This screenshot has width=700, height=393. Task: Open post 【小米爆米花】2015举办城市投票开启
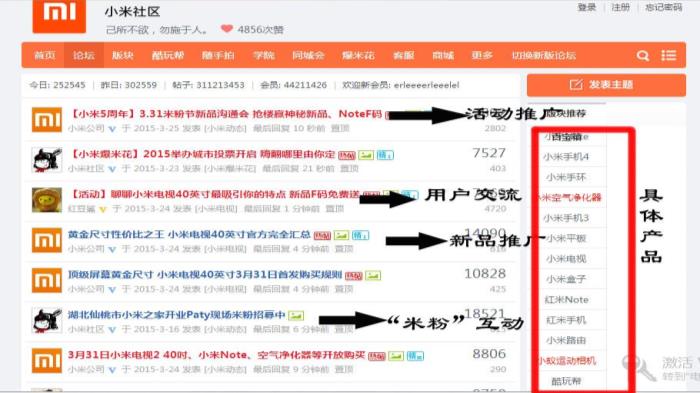[x=202, y=154]
